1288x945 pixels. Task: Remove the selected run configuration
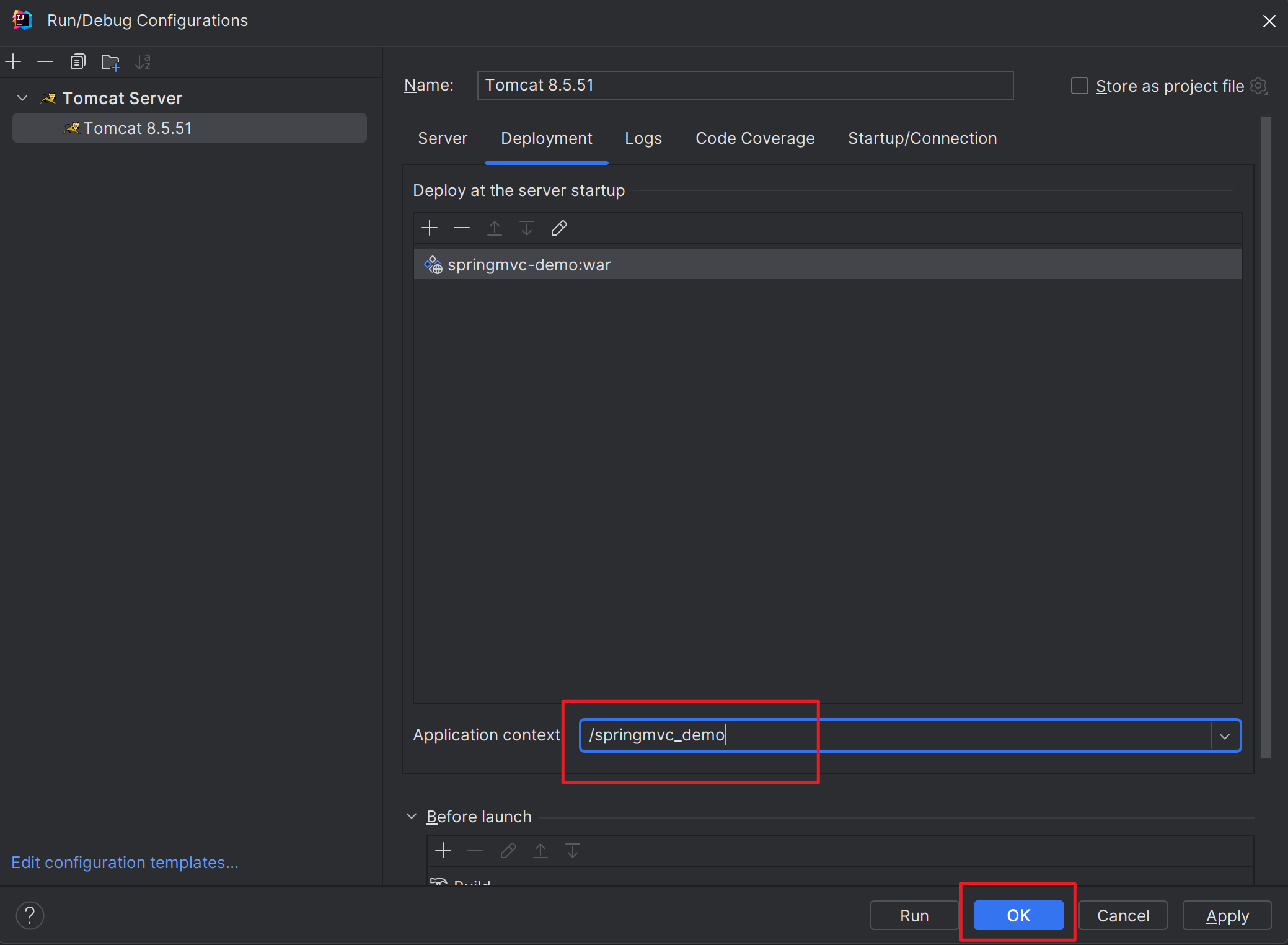tap(45, 62)
